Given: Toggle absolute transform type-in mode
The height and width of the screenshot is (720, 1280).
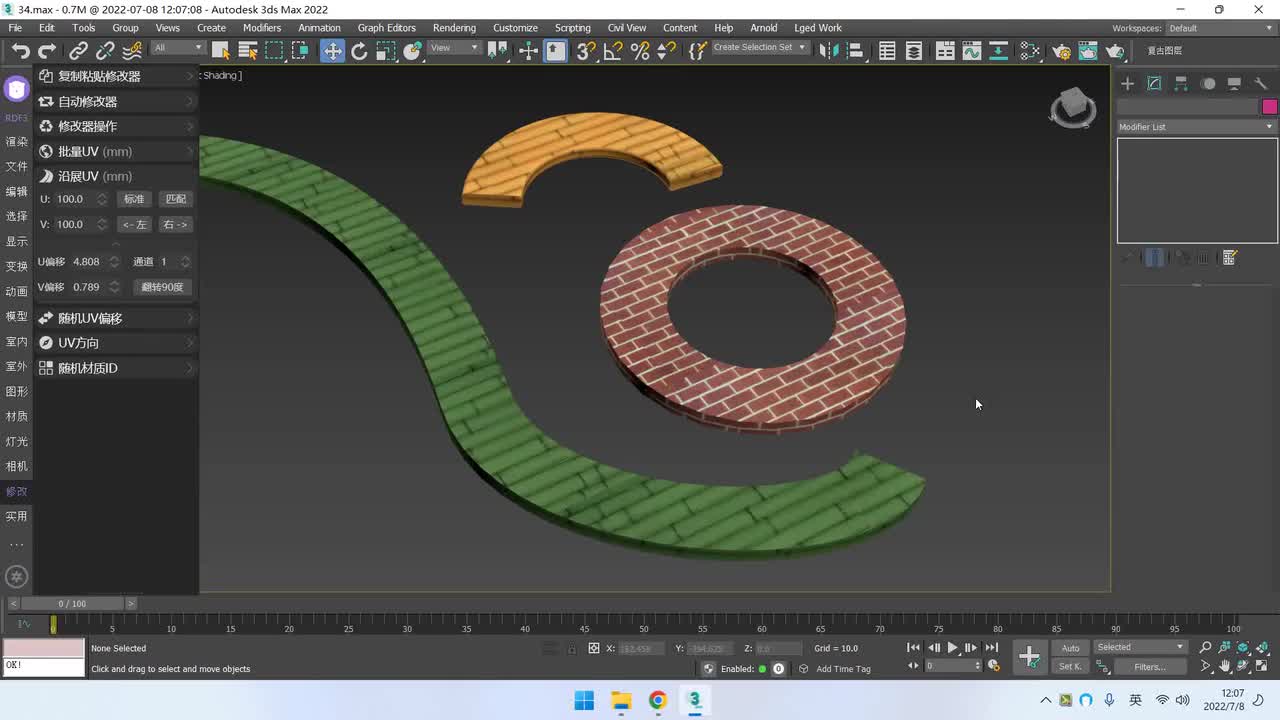Looking at the screenshot, I should pyautogui.click(x=593, y=649).
